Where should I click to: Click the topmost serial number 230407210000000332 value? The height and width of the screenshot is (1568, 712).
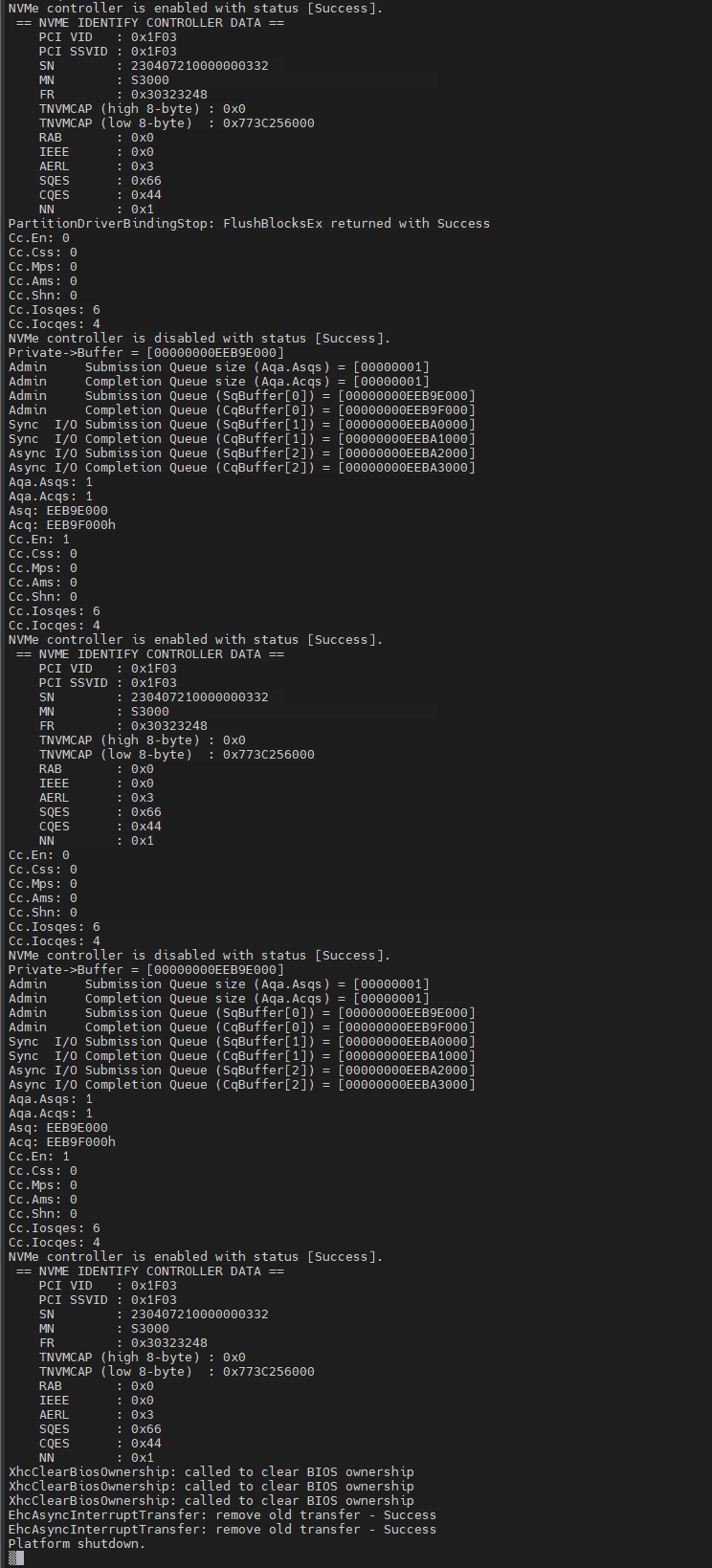point(199,66)
